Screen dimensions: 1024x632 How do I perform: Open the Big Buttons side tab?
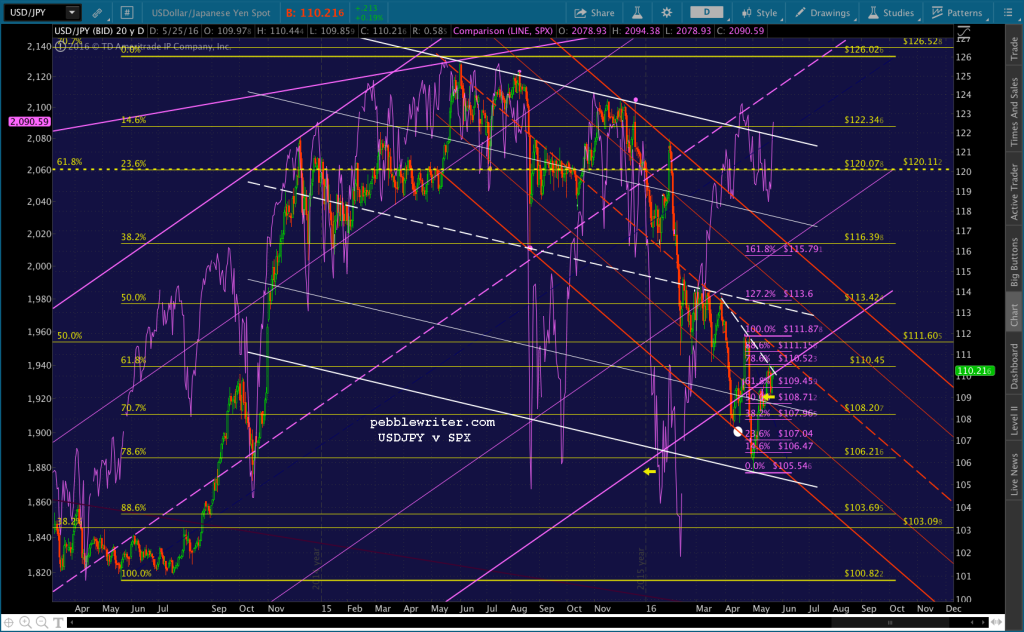click(x=1014, y=262)
